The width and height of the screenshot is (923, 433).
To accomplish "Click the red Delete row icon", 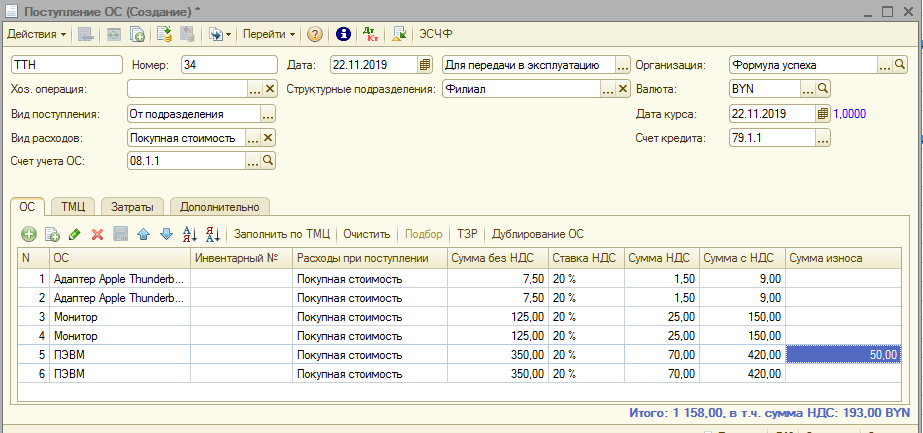I will point(98,234).
